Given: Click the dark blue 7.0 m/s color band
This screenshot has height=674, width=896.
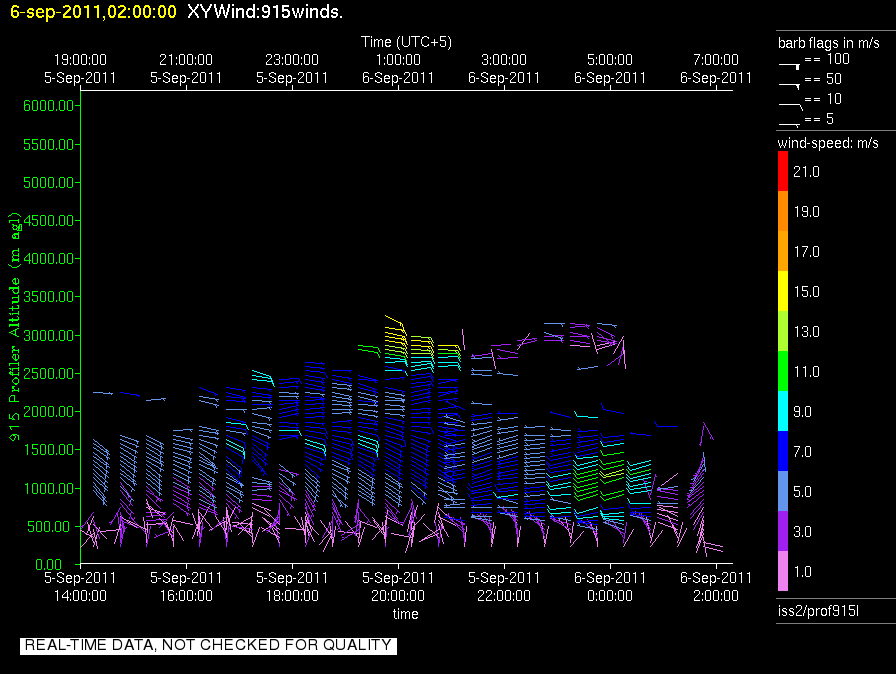Looking at the screenshot, I should point(783,451).
